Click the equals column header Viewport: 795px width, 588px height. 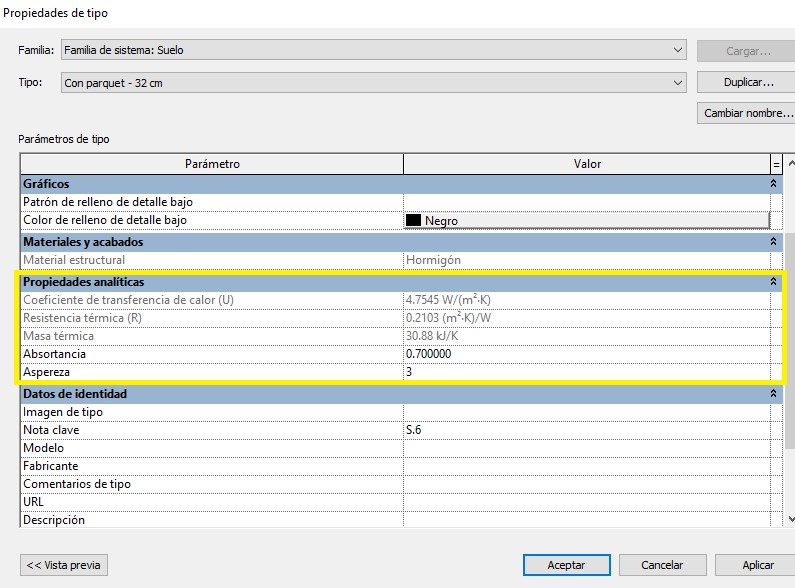click(x=776, y=164)
